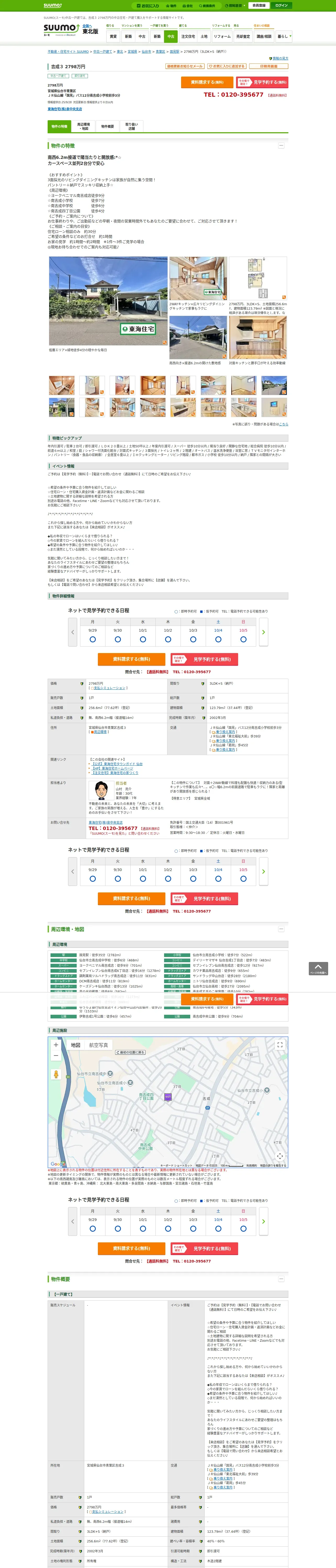Click お気に入りに追加する button
Screen dimensions: 336x1568
[x=227, y=66]
